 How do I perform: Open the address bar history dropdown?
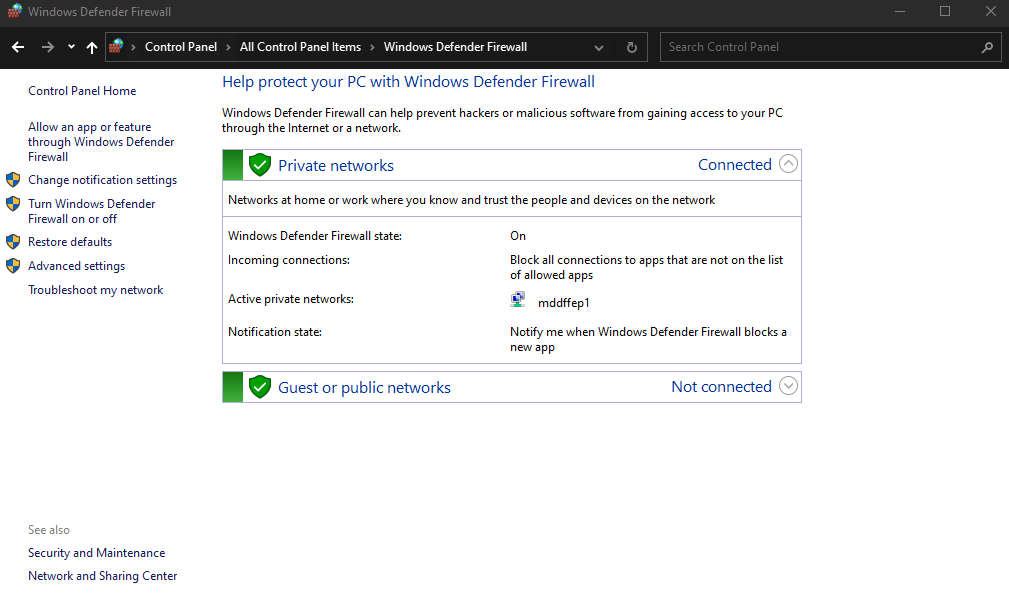pos(598,48)
